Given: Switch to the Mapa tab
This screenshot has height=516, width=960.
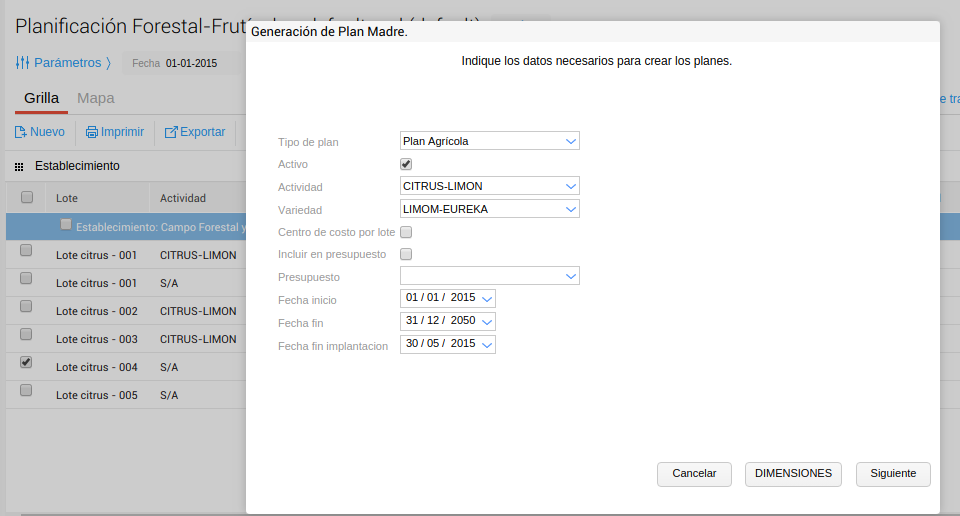Looking at the screenshot, I should (x=96, y=98).
